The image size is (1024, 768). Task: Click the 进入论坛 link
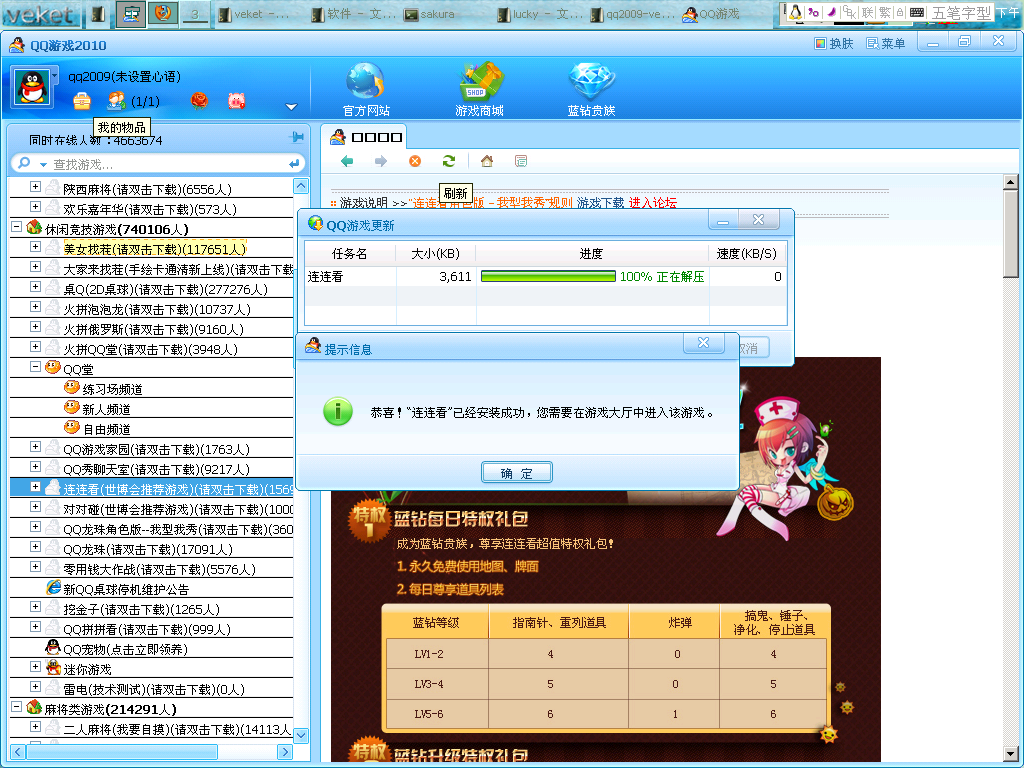point(652,203)
